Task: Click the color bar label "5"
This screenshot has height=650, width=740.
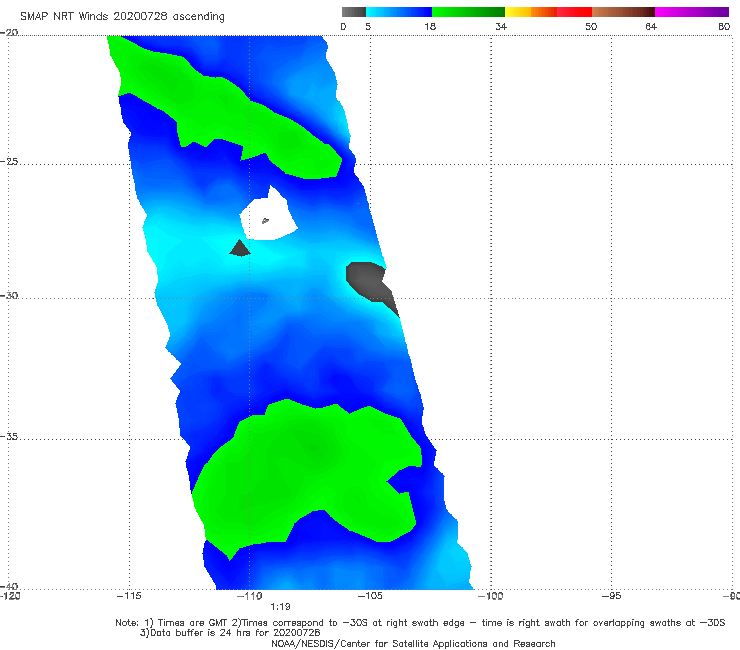Action: [368, 26]
